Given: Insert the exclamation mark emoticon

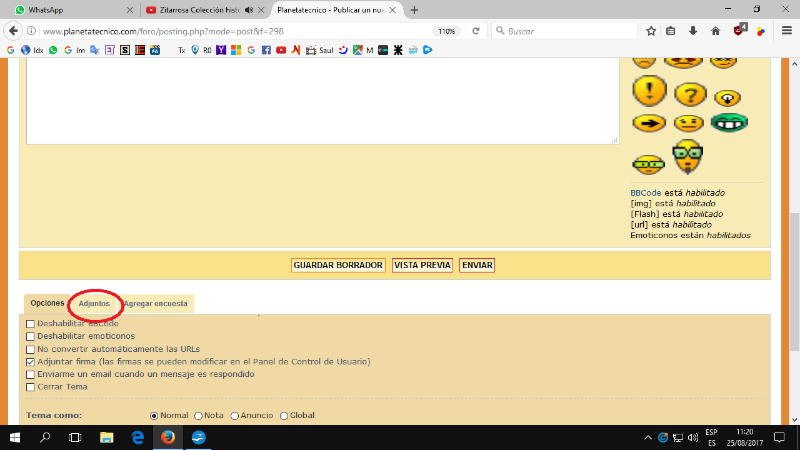Looking at the screenshot, I should coord(649,92).
